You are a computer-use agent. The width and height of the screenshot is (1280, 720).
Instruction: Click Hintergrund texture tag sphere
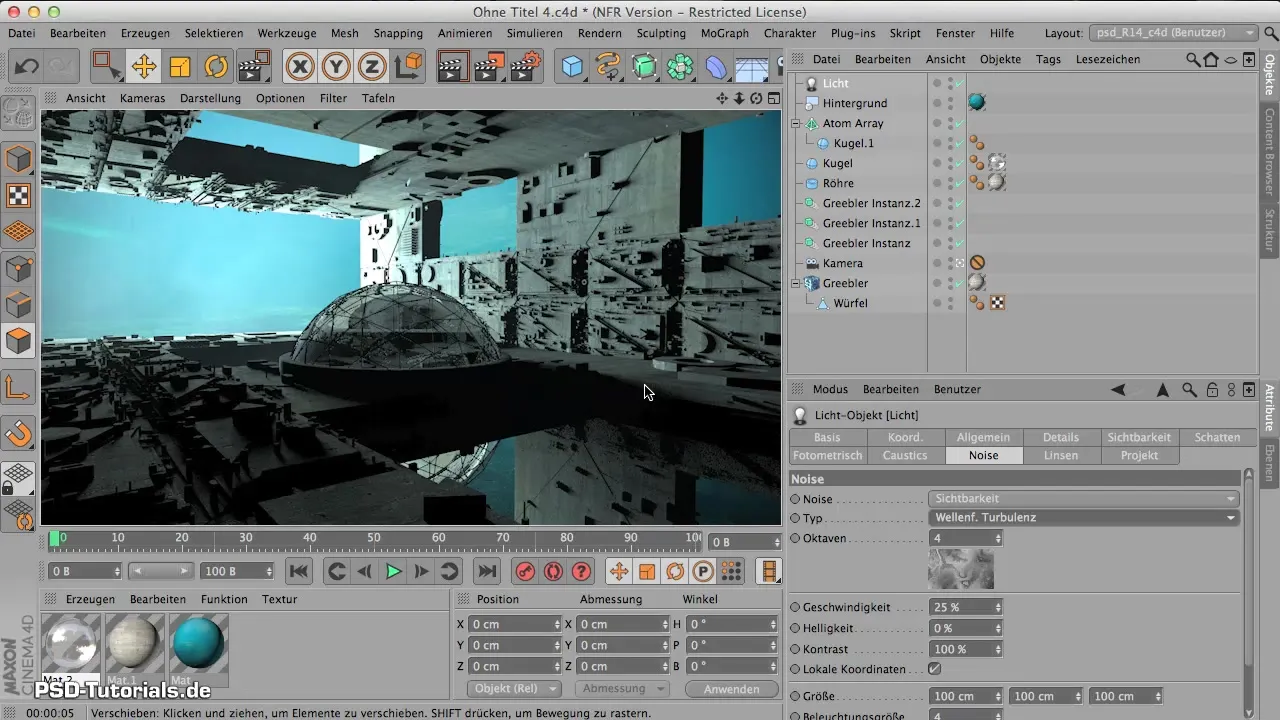[977, 103]
